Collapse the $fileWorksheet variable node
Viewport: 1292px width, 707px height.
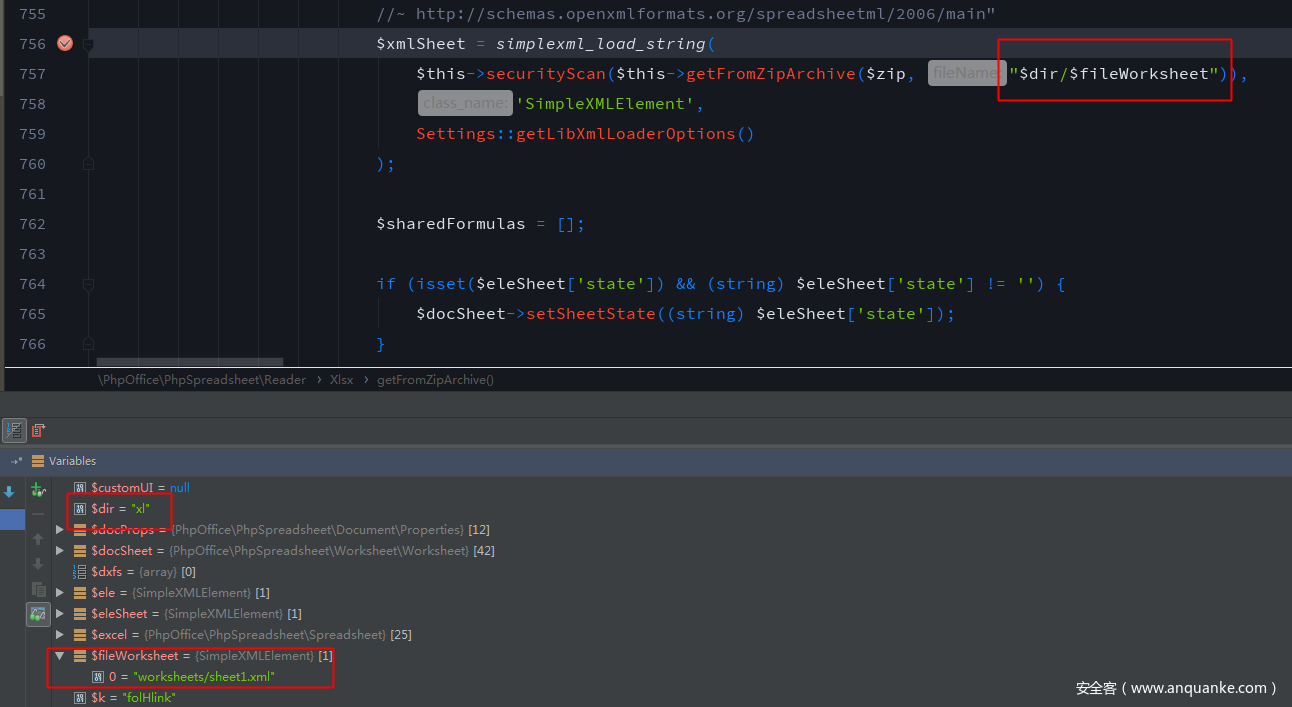(x=60, y=656)
